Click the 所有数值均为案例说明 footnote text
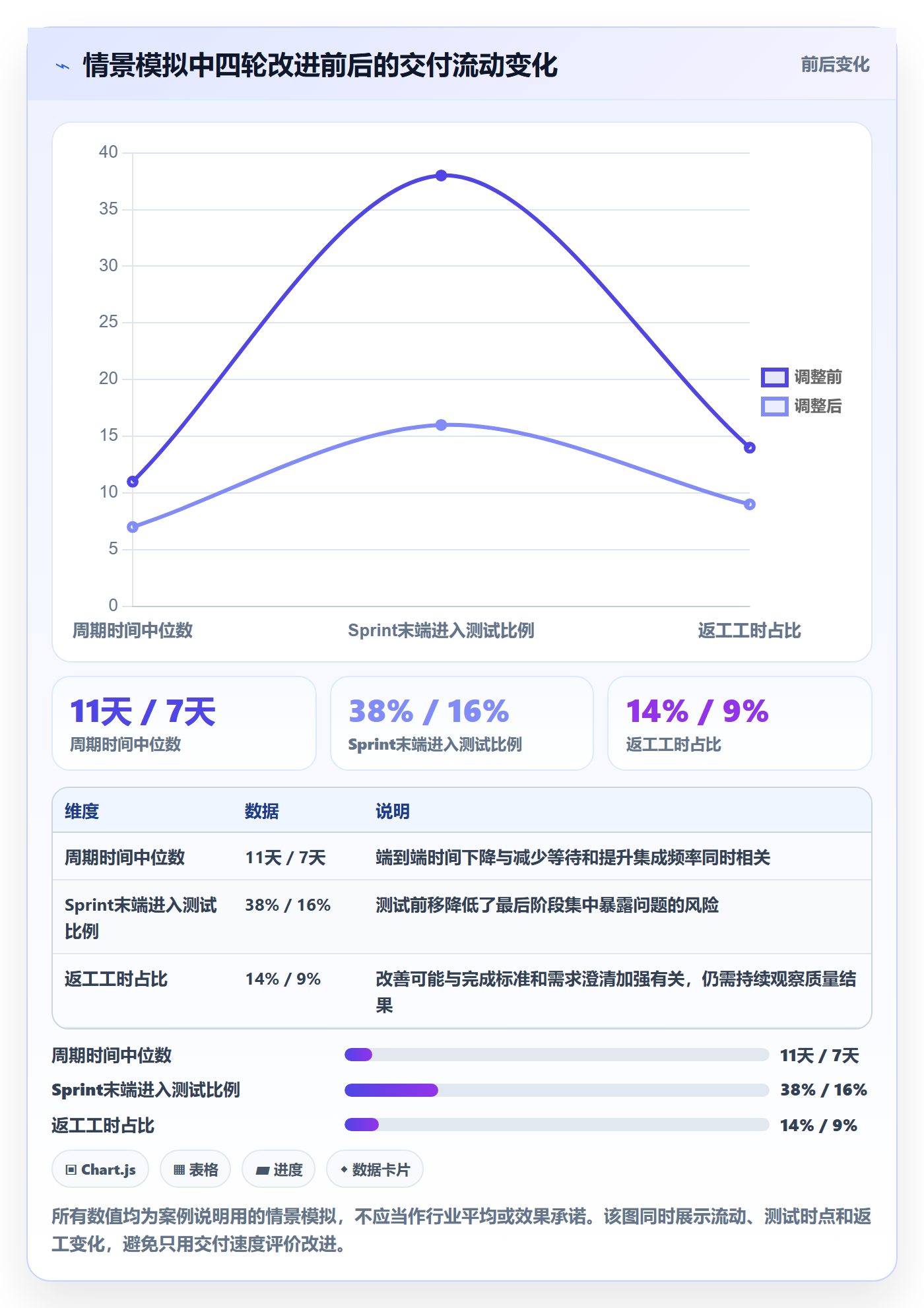 [x=461, y=1230]
